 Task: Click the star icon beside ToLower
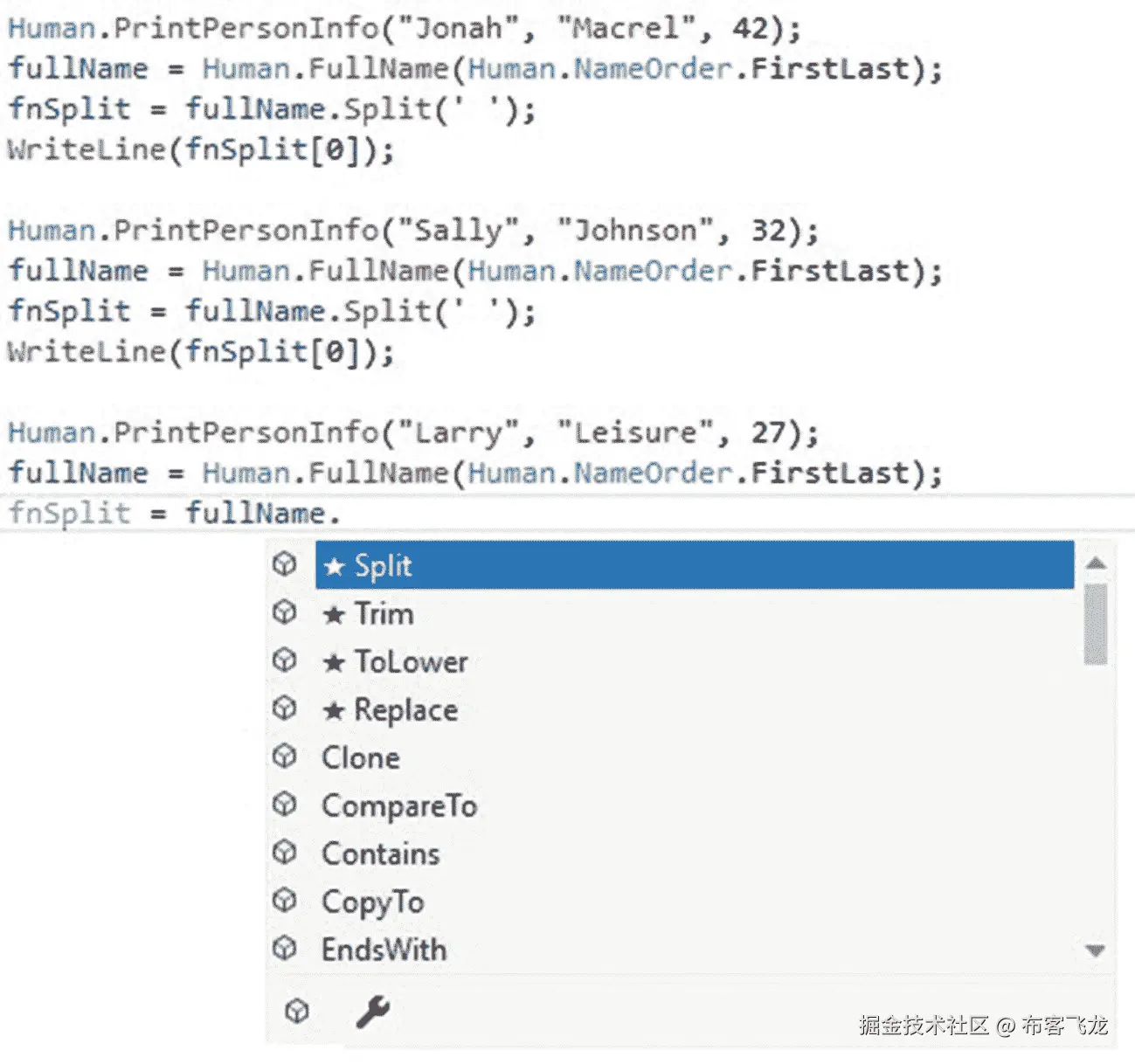[x=333, y=660]
